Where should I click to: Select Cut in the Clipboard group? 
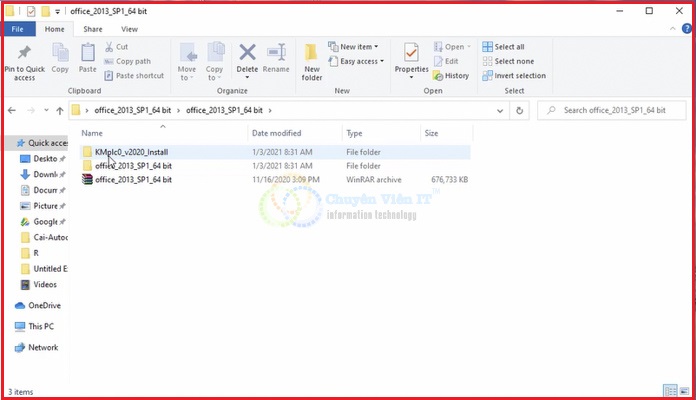116,47
